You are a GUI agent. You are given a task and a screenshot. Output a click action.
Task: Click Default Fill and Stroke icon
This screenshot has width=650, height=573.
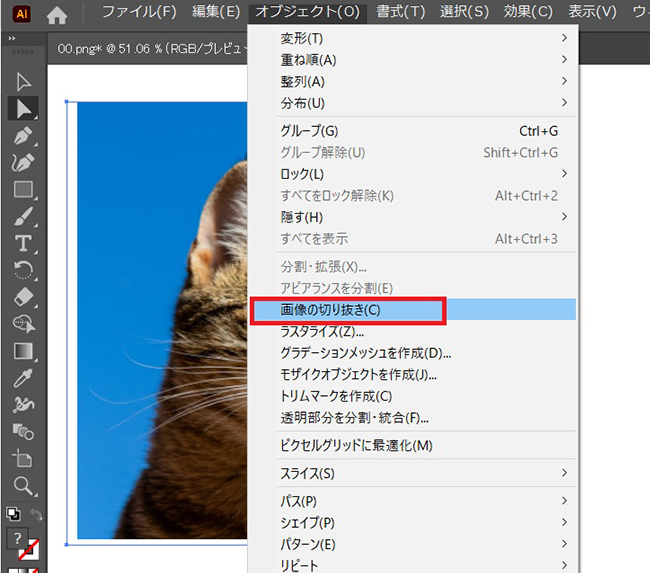(x=13, y=514)
